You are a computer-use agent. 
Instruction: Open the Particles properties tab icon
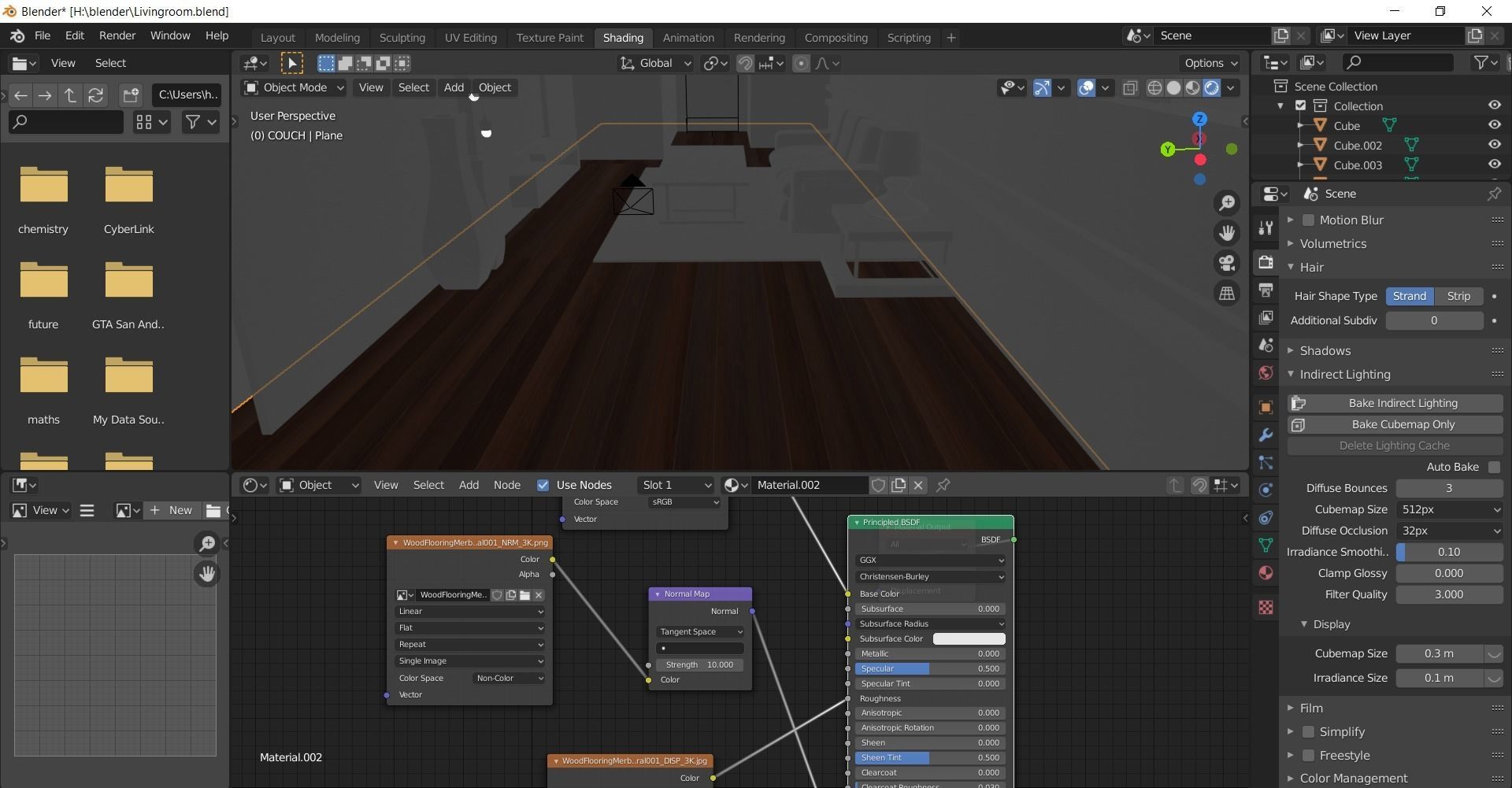tap(1266, 462)
